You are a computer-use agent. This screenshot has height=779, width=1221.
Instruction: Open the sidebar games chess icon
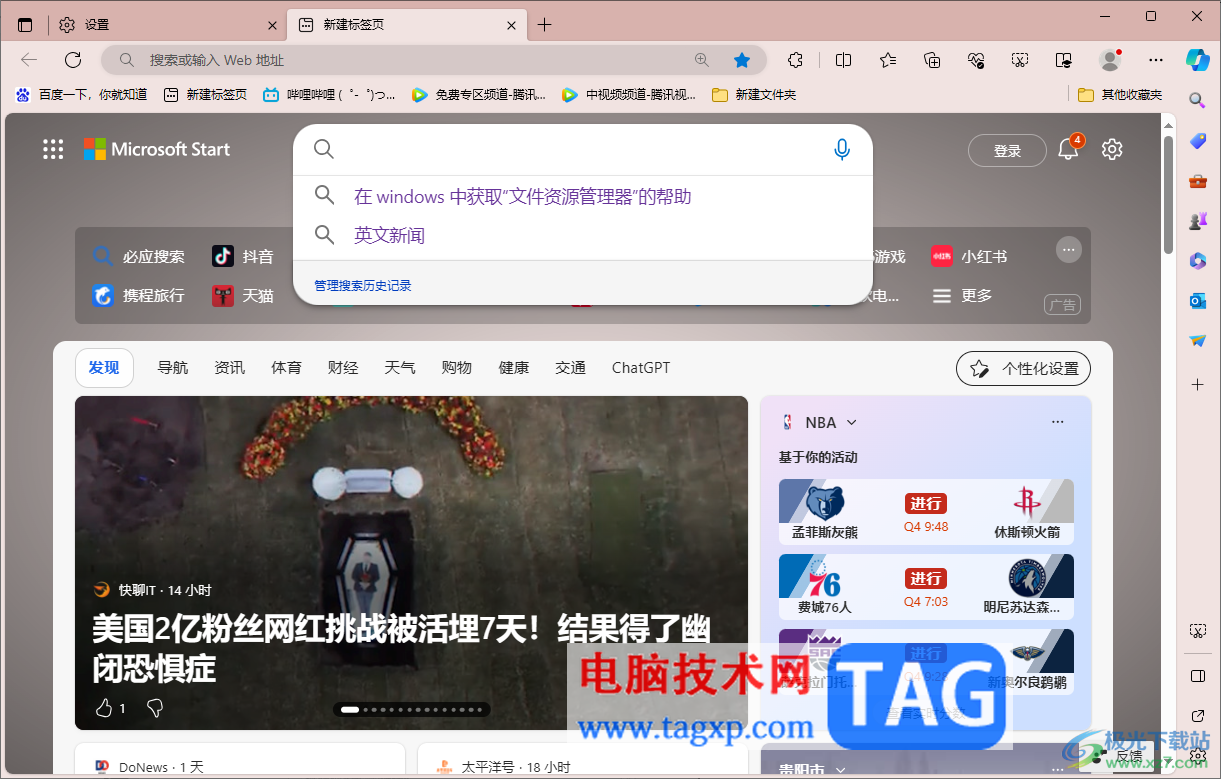coord(1197,221)
